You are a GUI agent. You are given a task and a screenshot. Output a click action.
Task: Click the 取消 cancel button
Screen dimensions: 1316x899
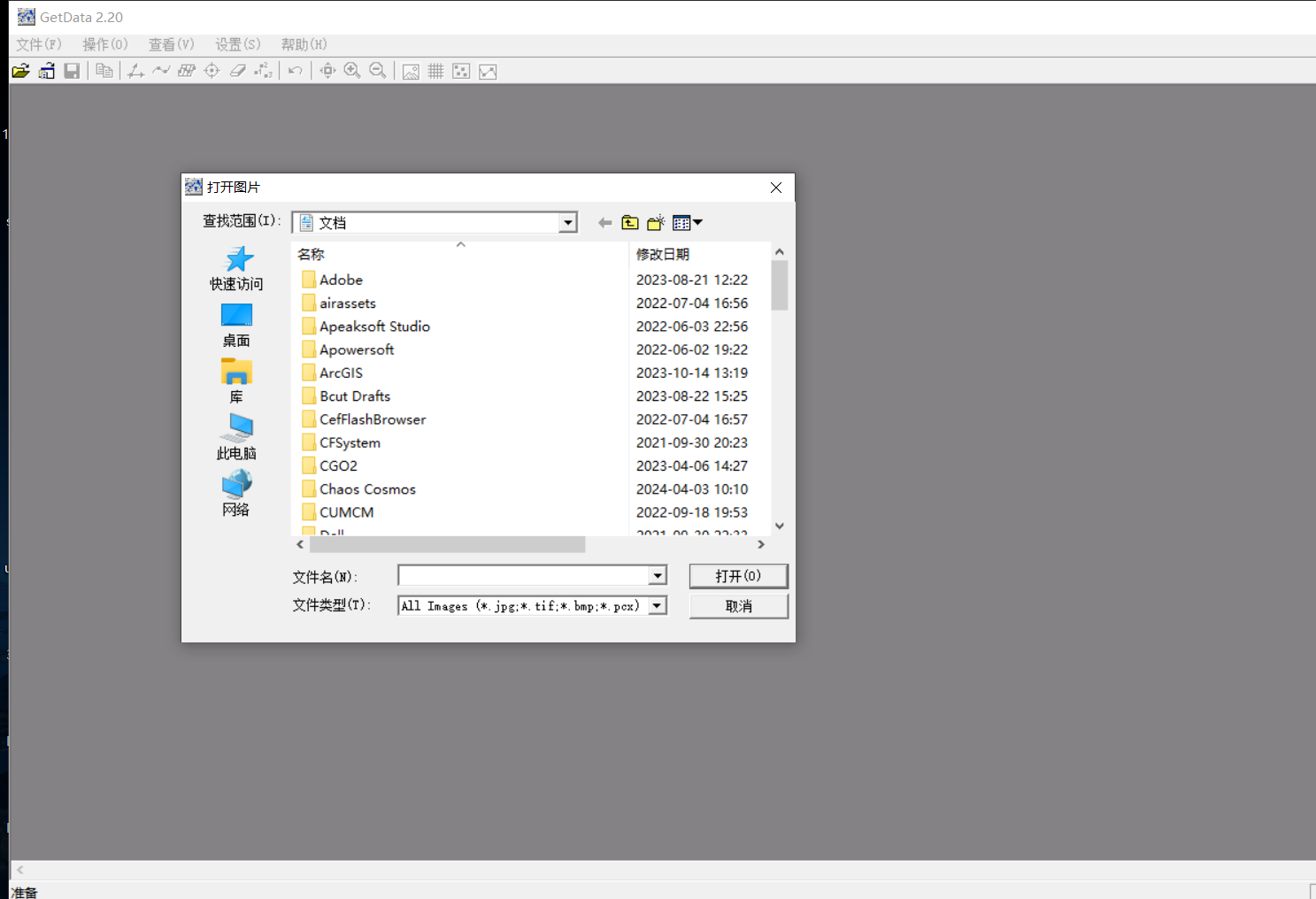point(738,606)
